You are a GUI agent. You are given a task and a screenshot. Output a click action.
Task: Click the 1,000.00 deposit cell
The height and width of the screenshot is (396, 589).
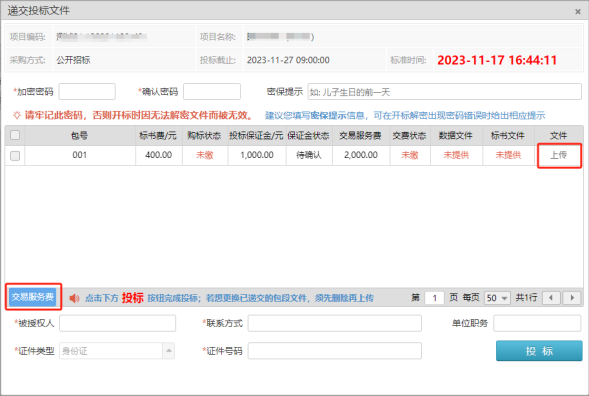tap(257, 155)
